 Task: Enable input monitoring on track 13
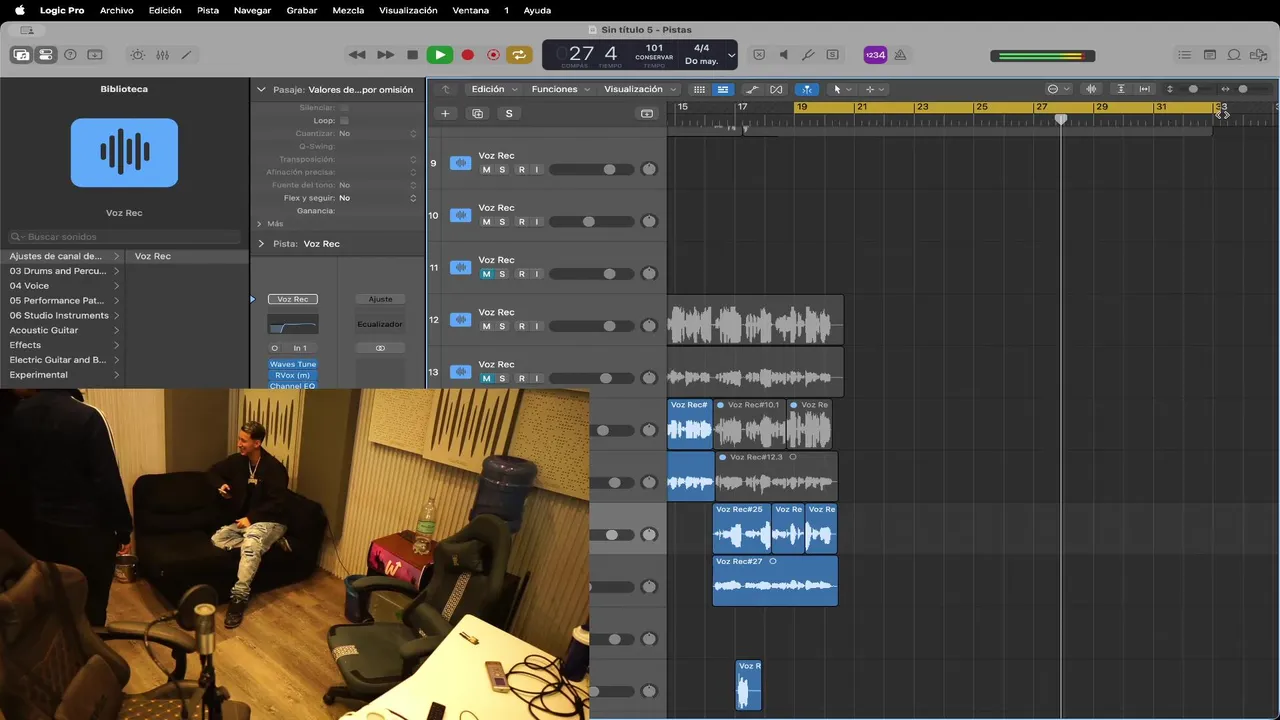(x=536, y=378)
